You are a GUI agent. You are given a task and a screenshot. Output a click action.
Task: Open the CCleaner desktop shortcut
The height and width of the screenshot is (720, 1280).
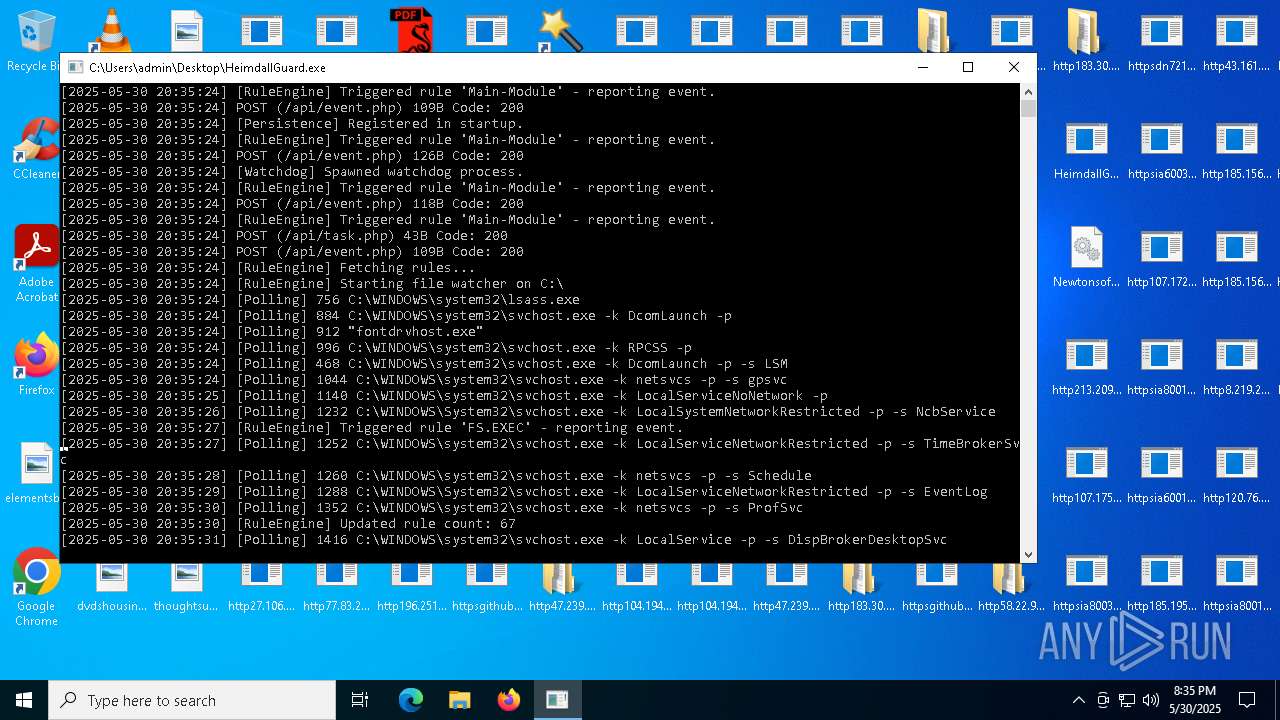click(36, 148)
